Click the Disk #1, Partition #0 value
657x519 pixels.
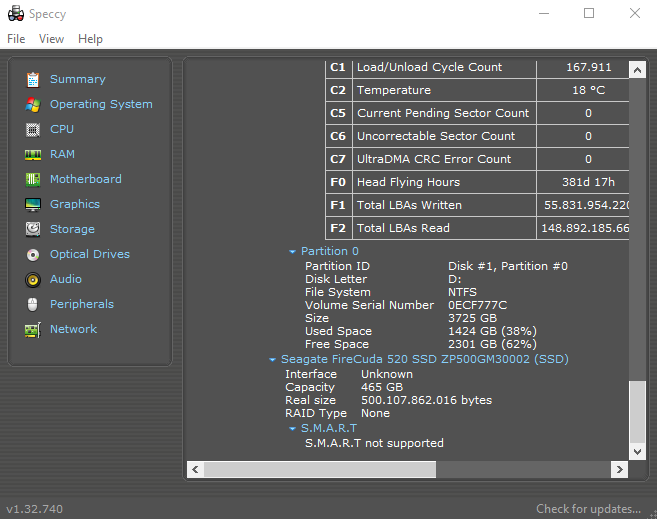(x=508, y=266)
